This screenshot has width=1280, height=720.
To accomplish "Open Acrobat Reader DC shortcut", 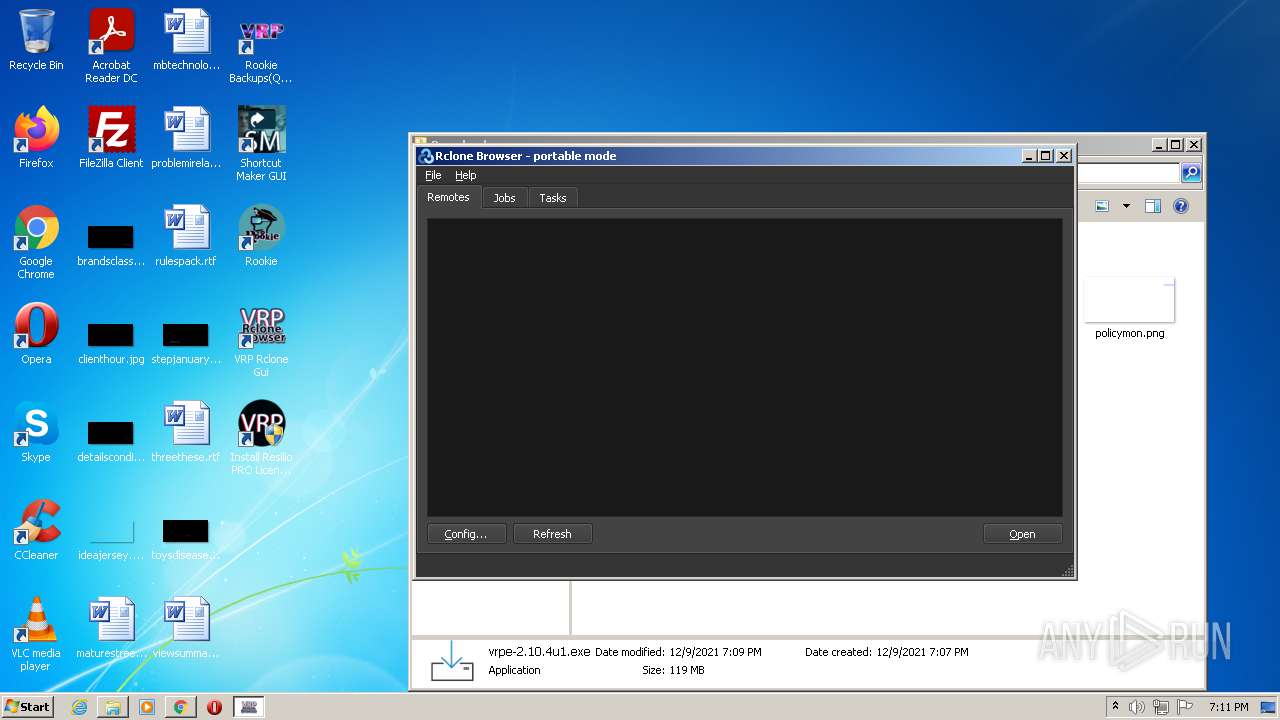I will tap(111, 45).
